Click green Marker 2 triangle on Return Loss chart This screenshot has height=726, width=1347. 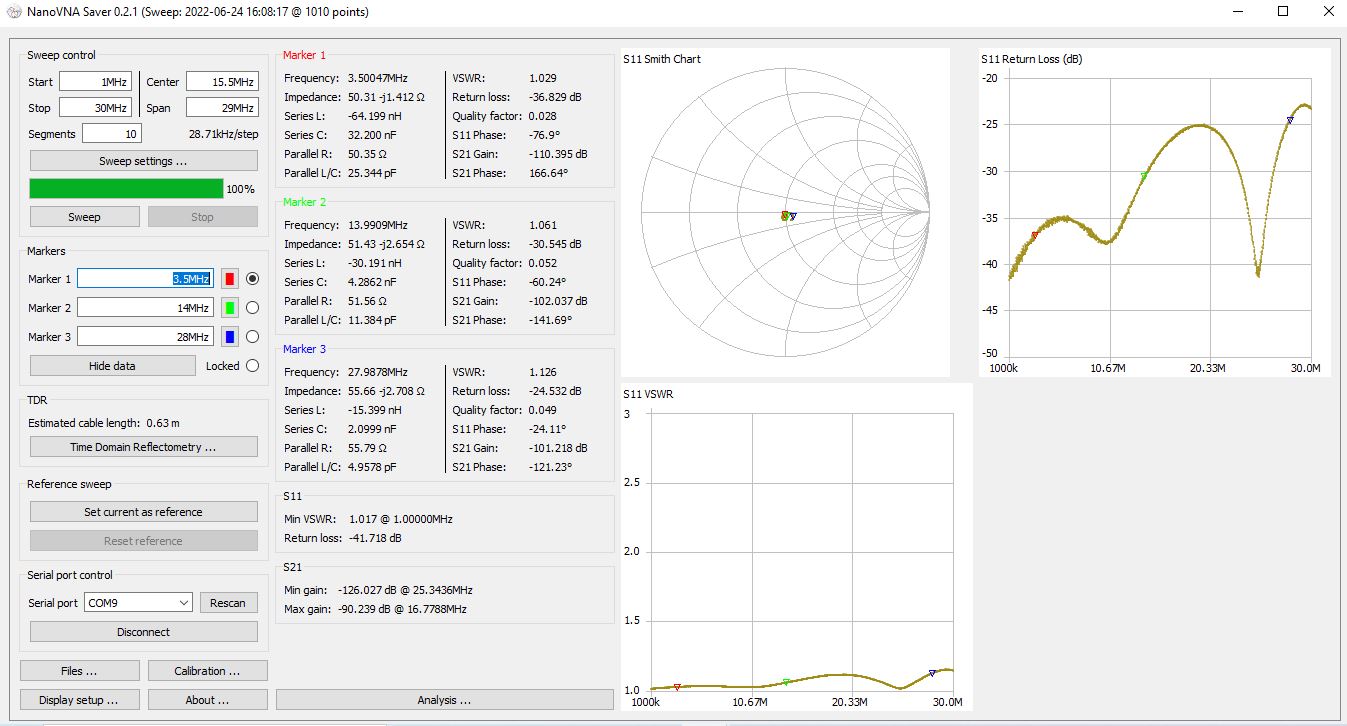coord(1144,176)
